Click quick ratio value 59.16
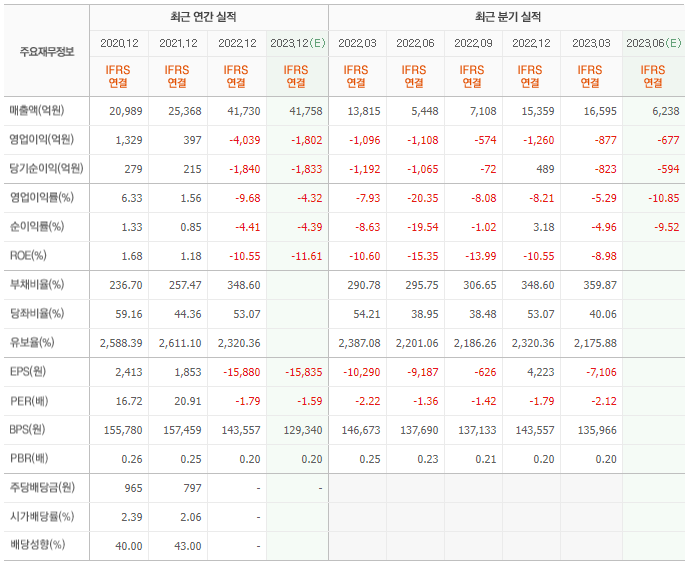The width and height of the screenshot is (691, 564). [129, 314]
